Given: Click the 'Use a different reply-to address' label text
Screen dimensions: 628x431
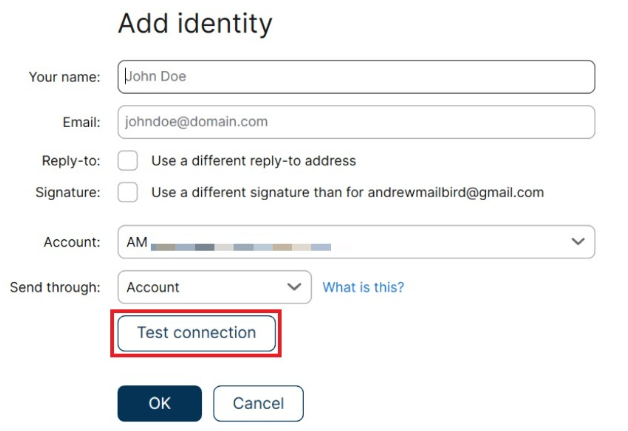Looking at the screenshot, I should pyautogui.click(x=254, y=161).
